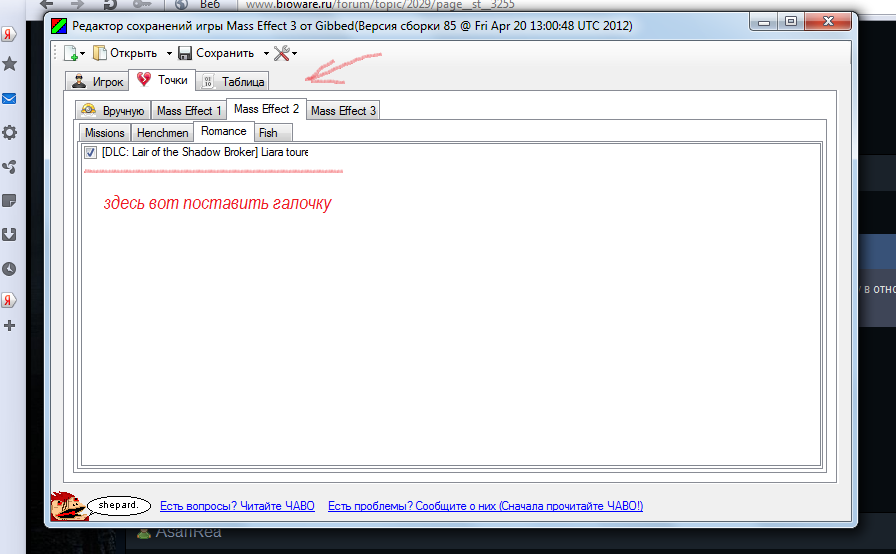Image resolution: width=896 pixels, height=554 pixels.
Task: Switch to the Вручную subtab
Action: tap(113, 110)
